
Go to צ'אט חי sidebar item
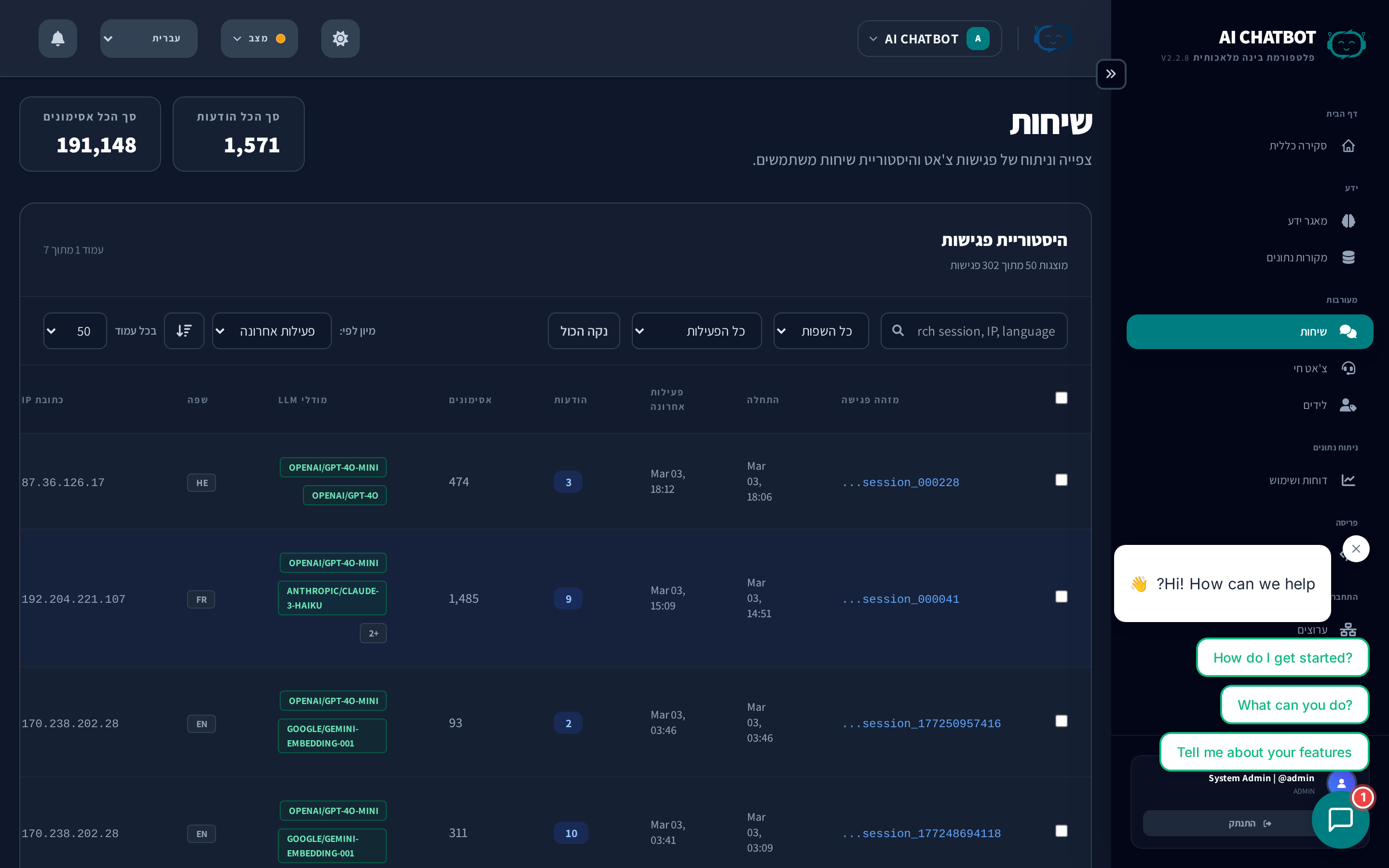(1310, 368)
